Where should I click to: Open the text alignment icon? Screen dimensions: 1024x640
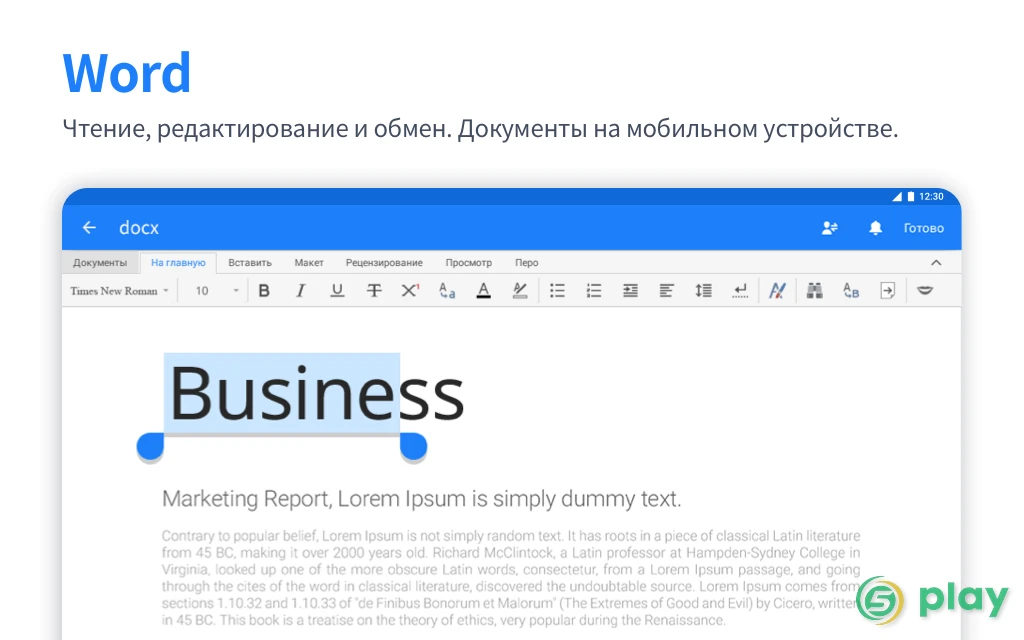(x=666, y=291)
